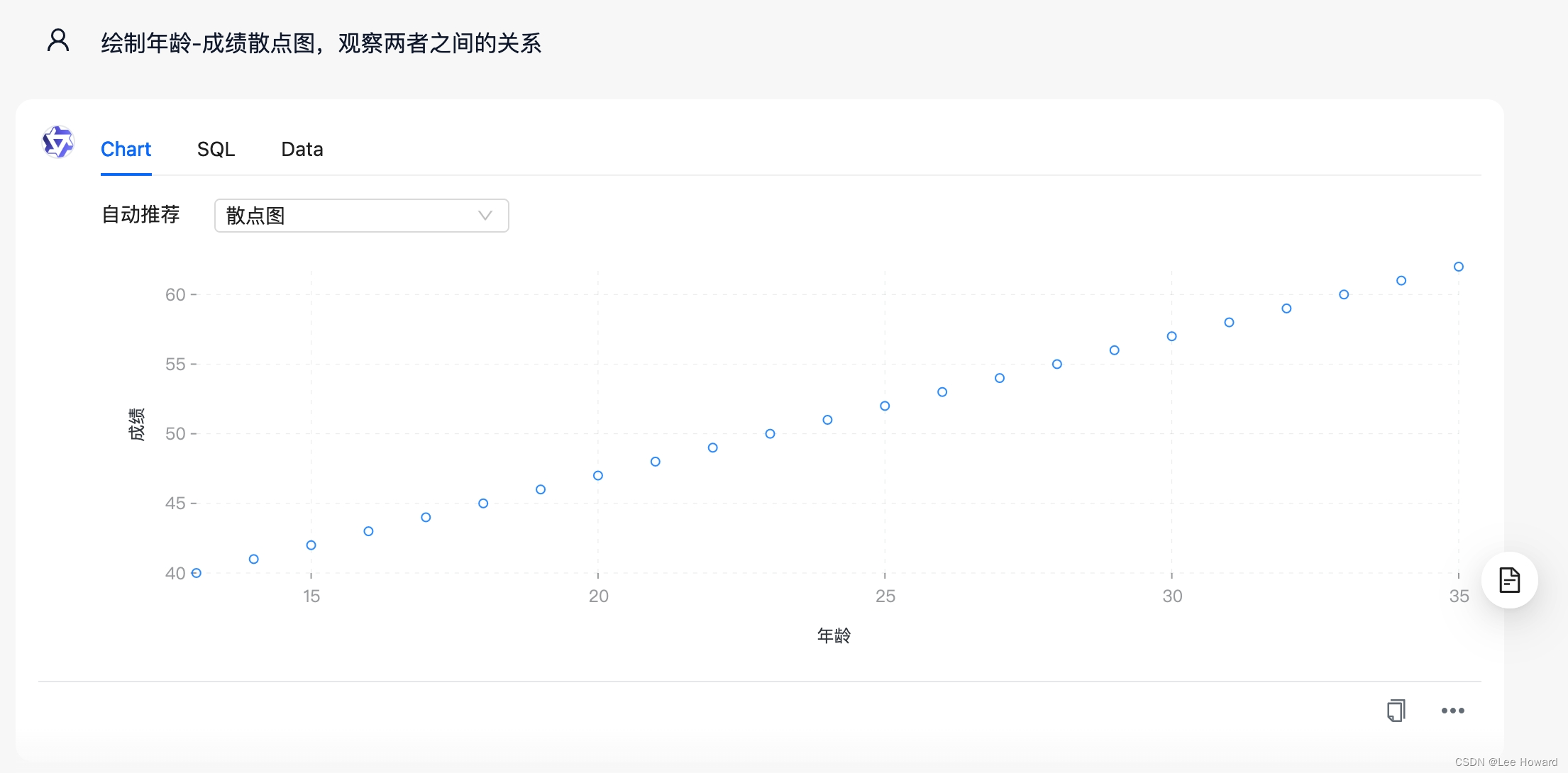Click the chevron arrow in chart type selector

(x=485, y=216)
